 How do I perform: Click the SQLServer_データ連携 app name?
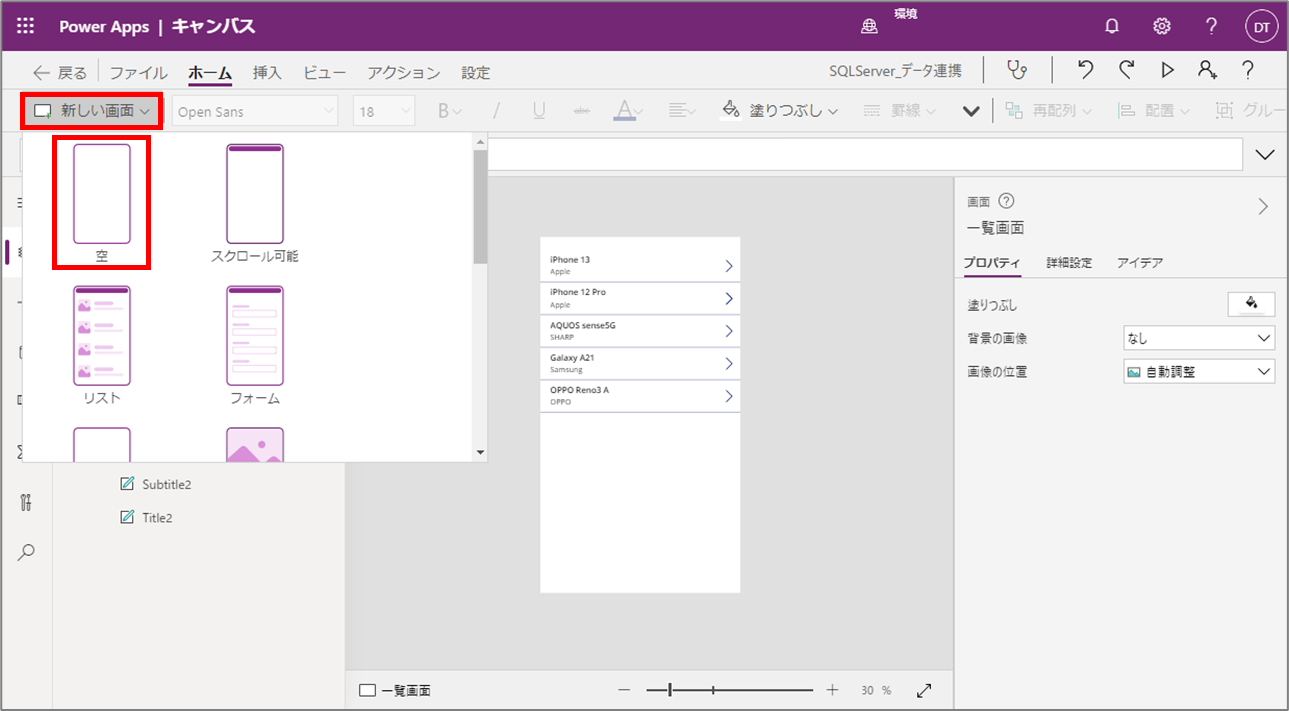[x=895, y=71]
